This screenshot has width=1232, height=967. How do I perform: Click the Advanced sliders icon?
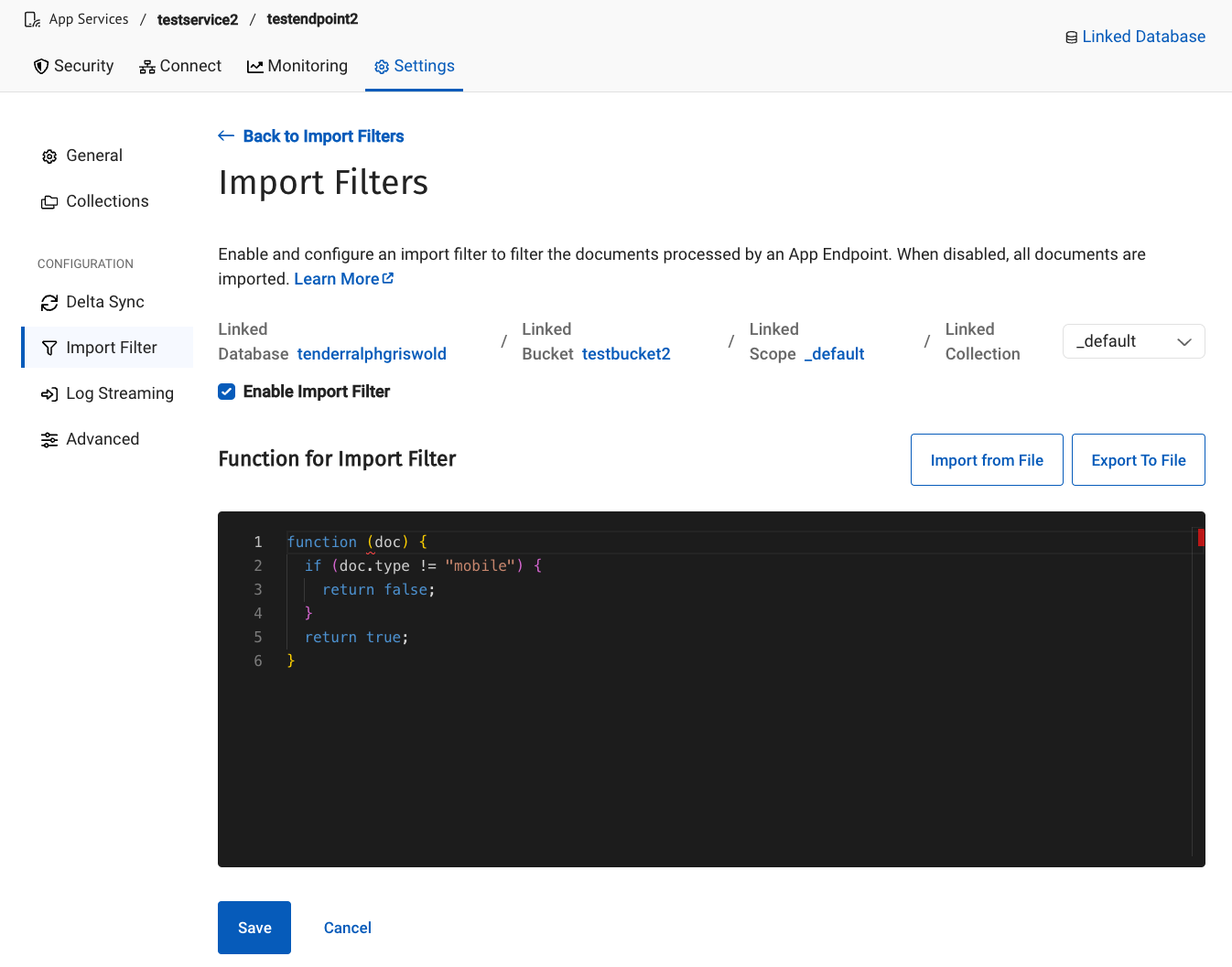(49, 440)
